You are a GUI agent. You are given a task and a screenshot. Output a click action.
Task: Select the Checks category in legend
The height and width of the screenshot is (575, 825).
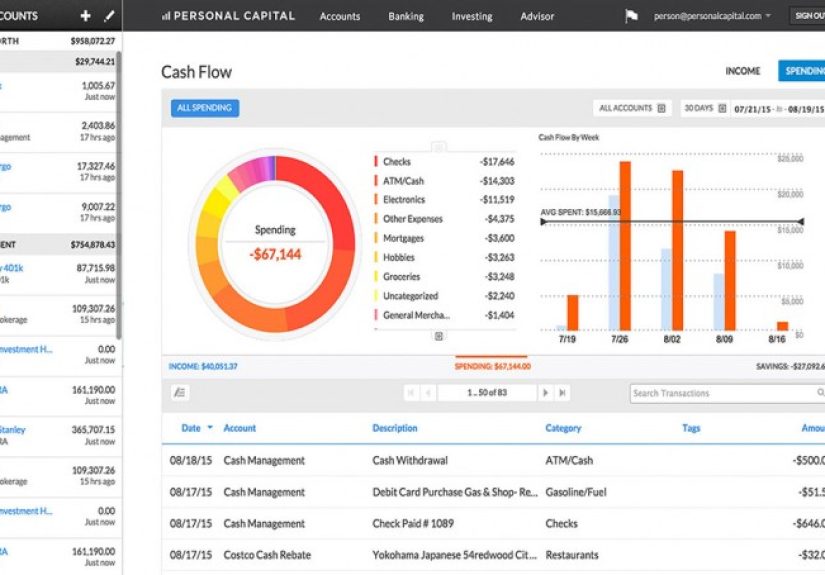[445, 162]
